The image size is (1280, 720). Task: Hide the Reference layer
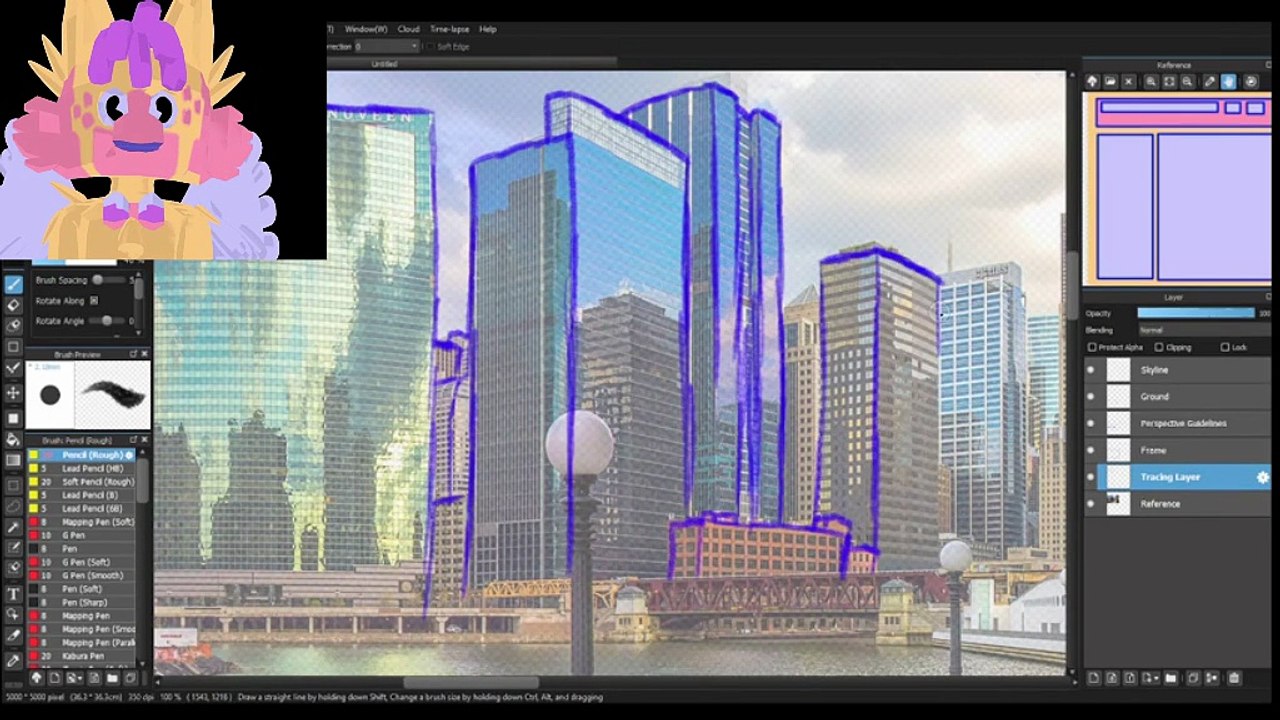point(1091,504)
